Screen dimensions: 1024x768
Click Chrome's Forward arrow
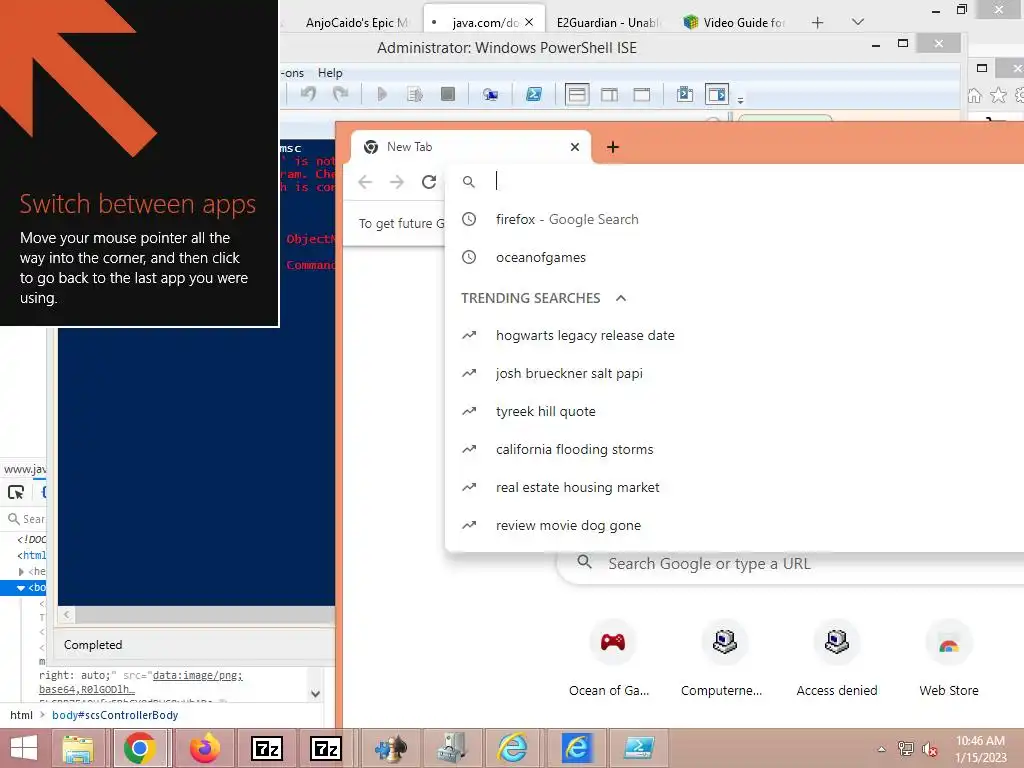tap(396, 182)
